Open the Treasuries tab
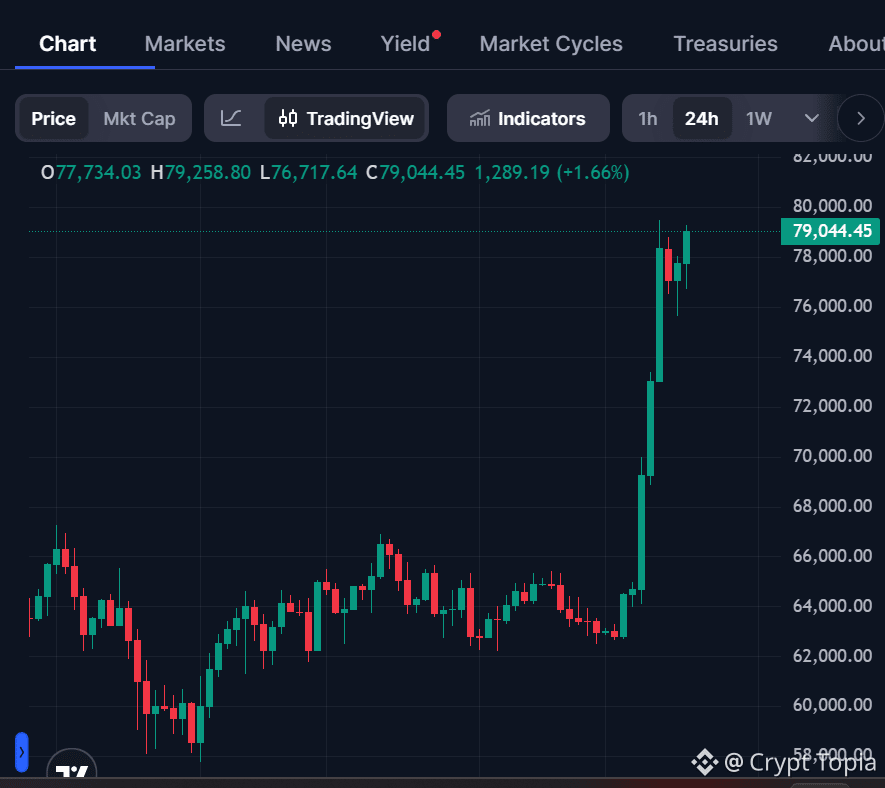Image resolution: width=885 pixels, height=788 pixels. pos(725,44)
